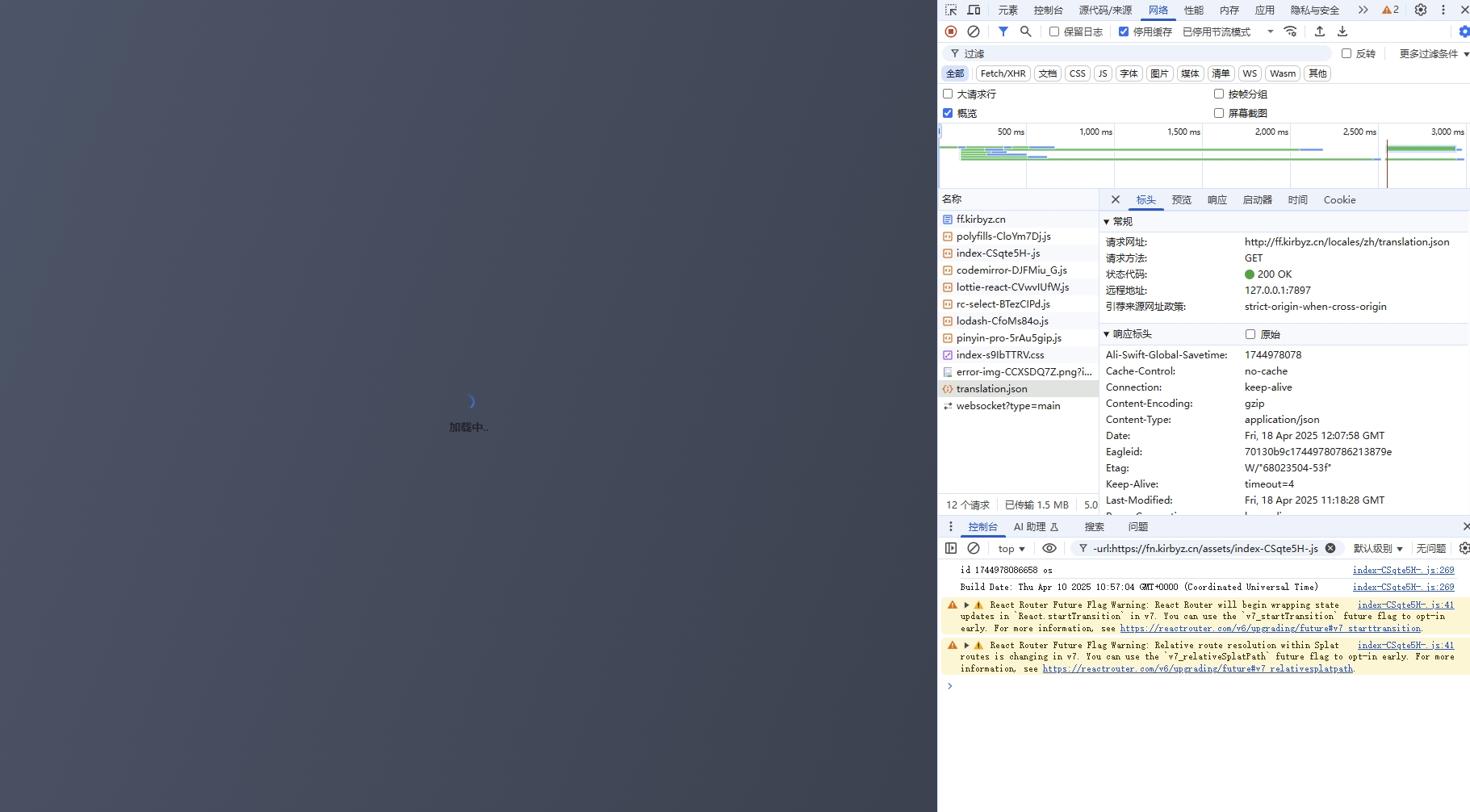This screenshot has width=1470, height=812.
Task: Check the 原始 response headers box
Action: 1250,334
